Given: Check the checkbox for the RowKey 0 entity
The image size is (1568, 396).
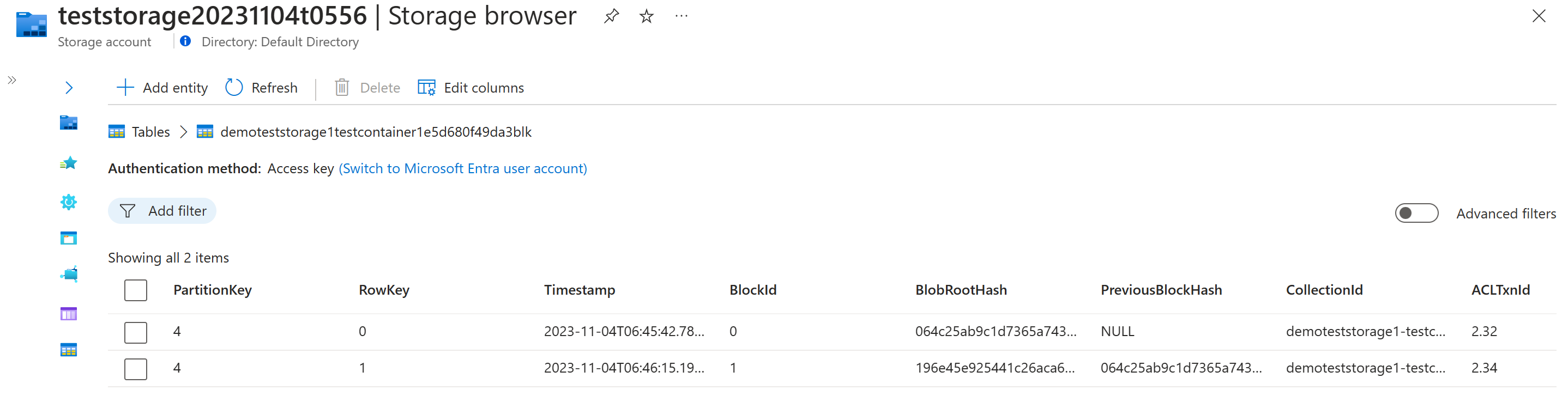Looking at the screenshot, I should [135, 332].
